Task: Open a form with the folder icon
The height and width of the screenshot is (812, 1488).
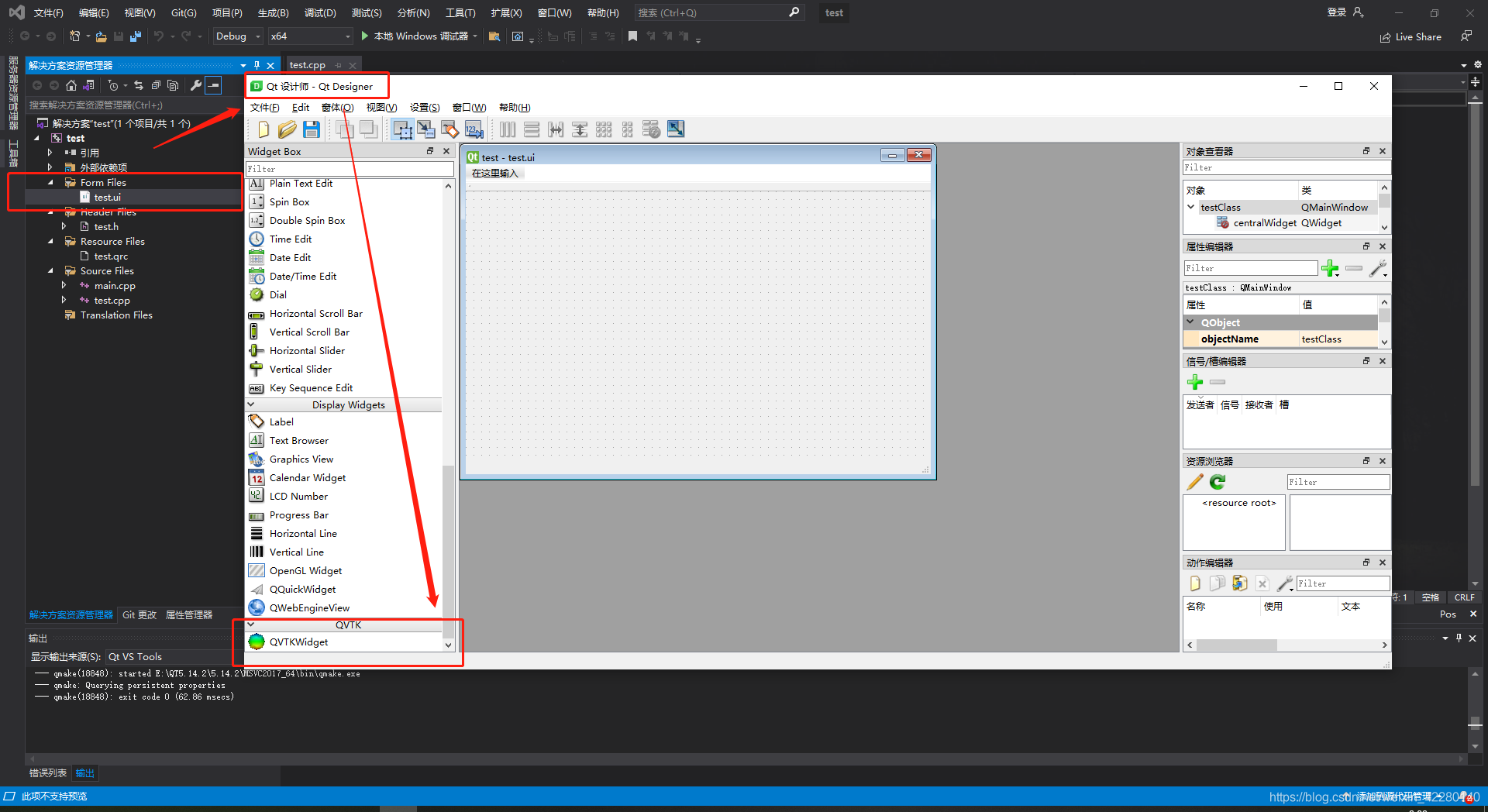Action: [x=287, y=129]
